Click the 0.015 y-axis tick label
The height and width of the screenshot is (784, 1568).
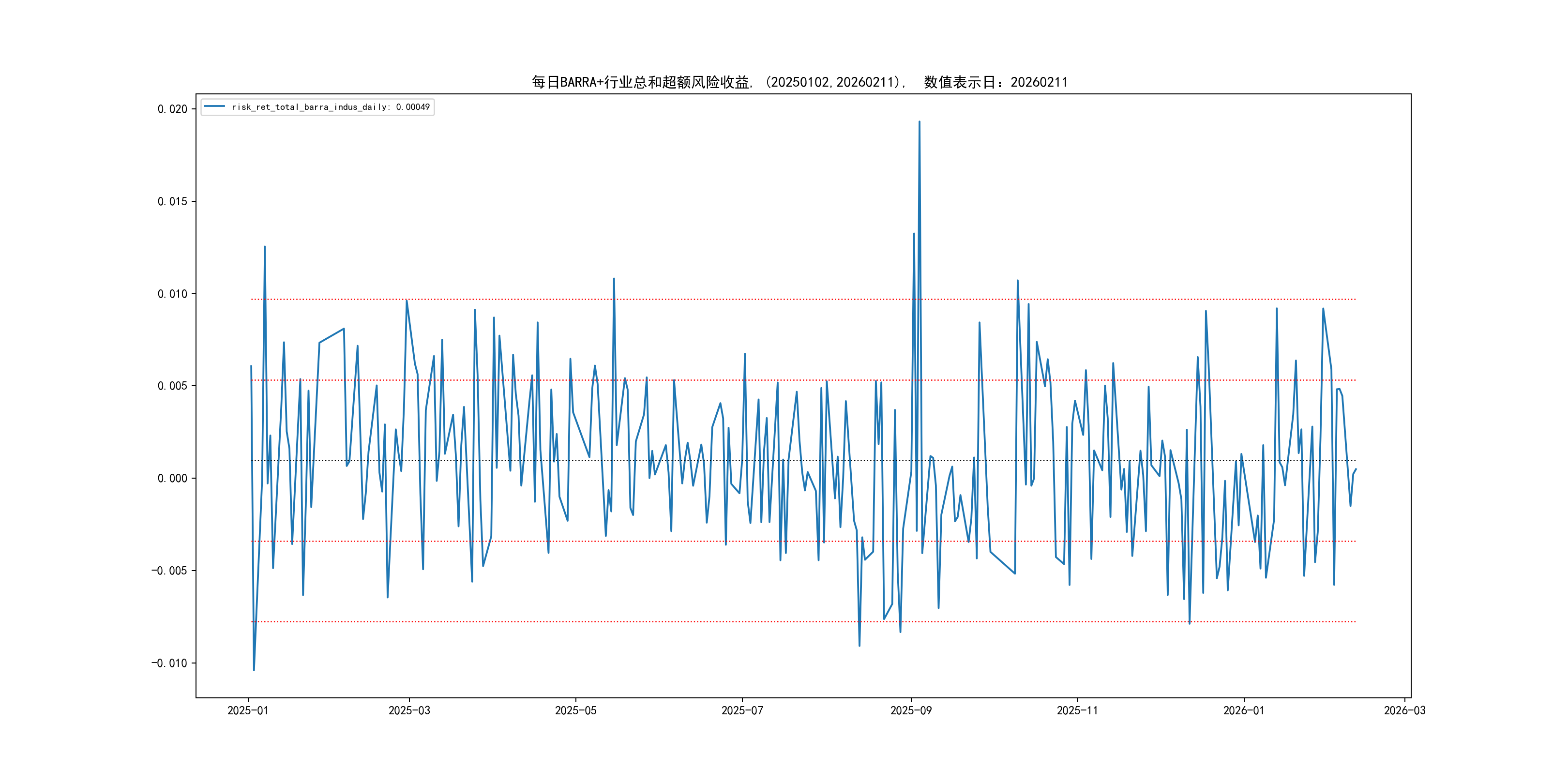pyautogui.click(x=172, y=201)
